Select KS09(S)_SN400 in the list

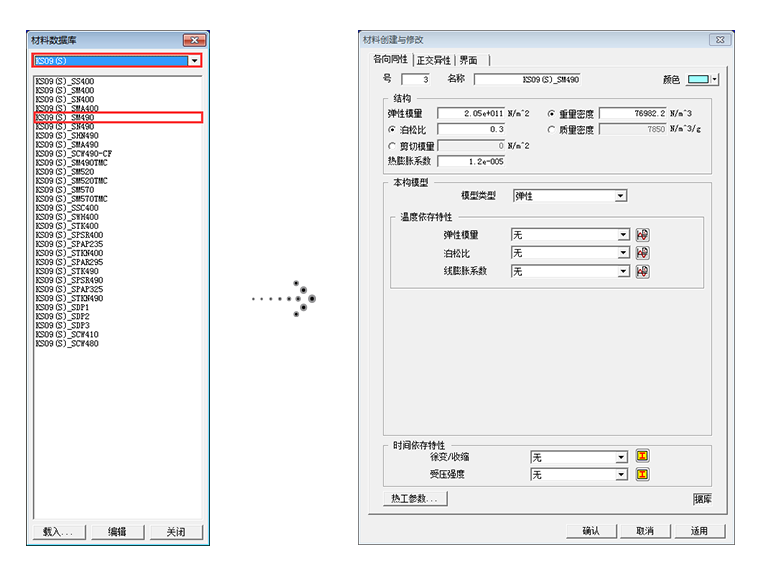coord(64,99)
